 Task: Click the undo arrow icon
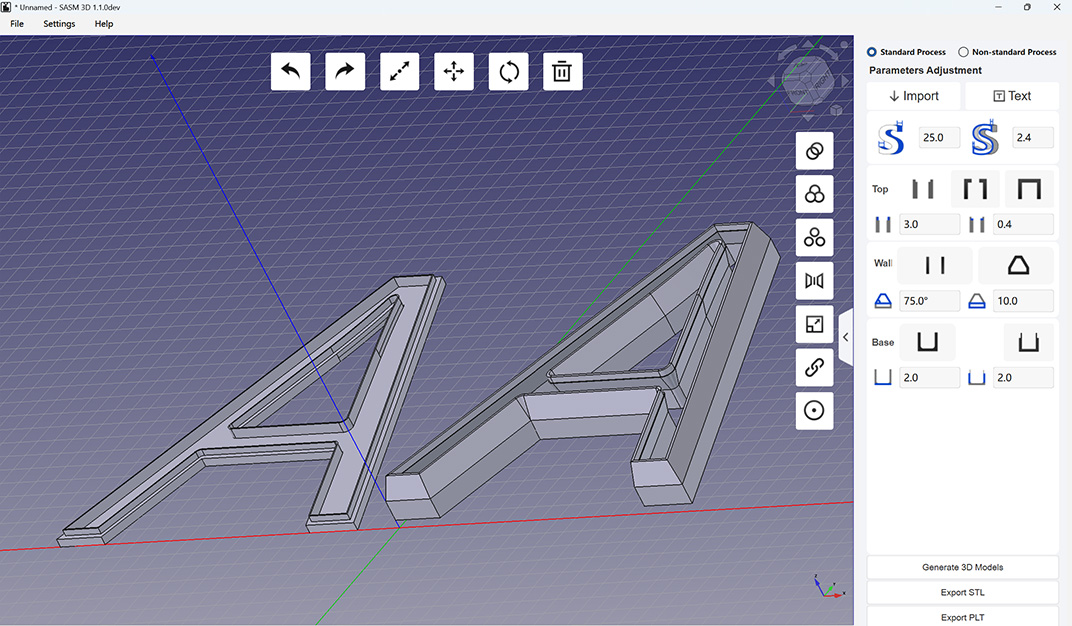(x=290, y=72)
